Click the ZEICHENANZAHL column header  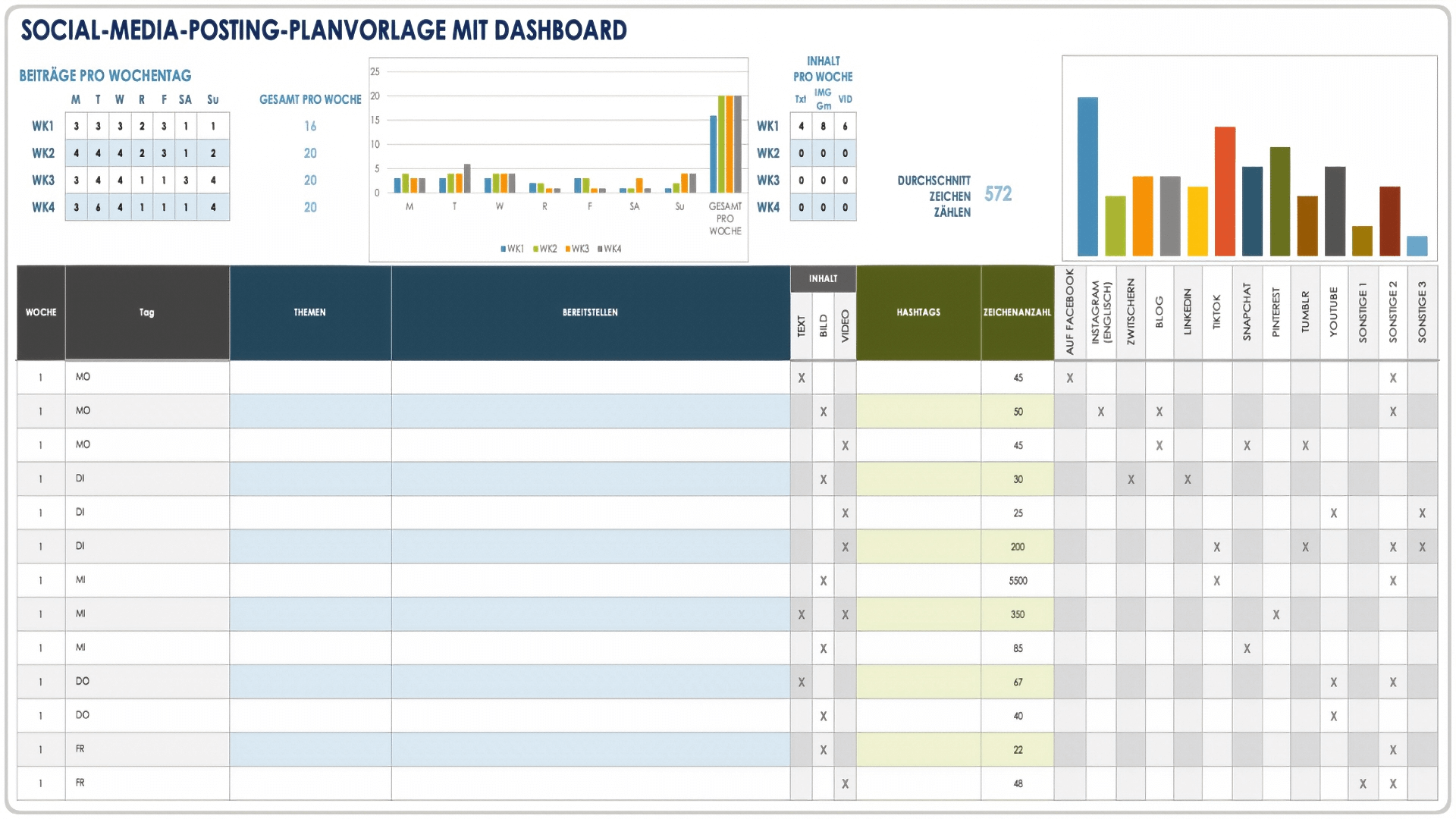(1017, 312)
